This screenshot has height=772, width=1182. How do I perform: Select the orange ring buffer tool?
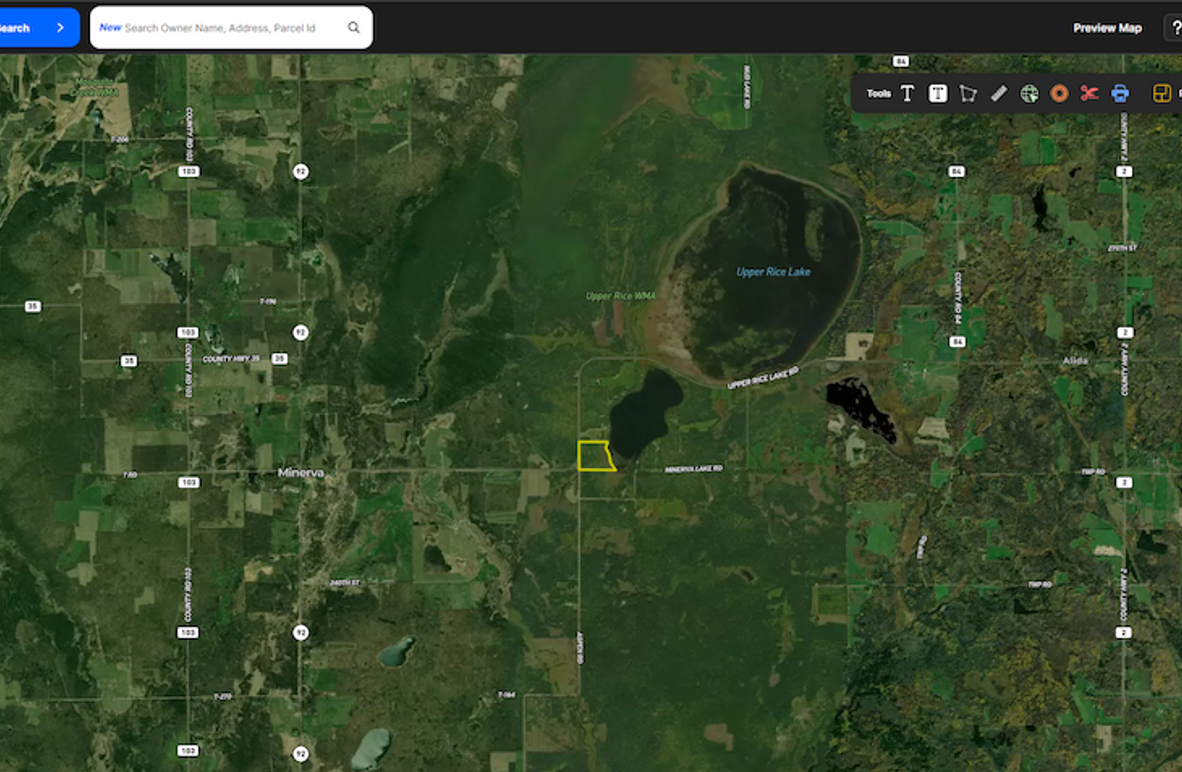click(1059, 94)
